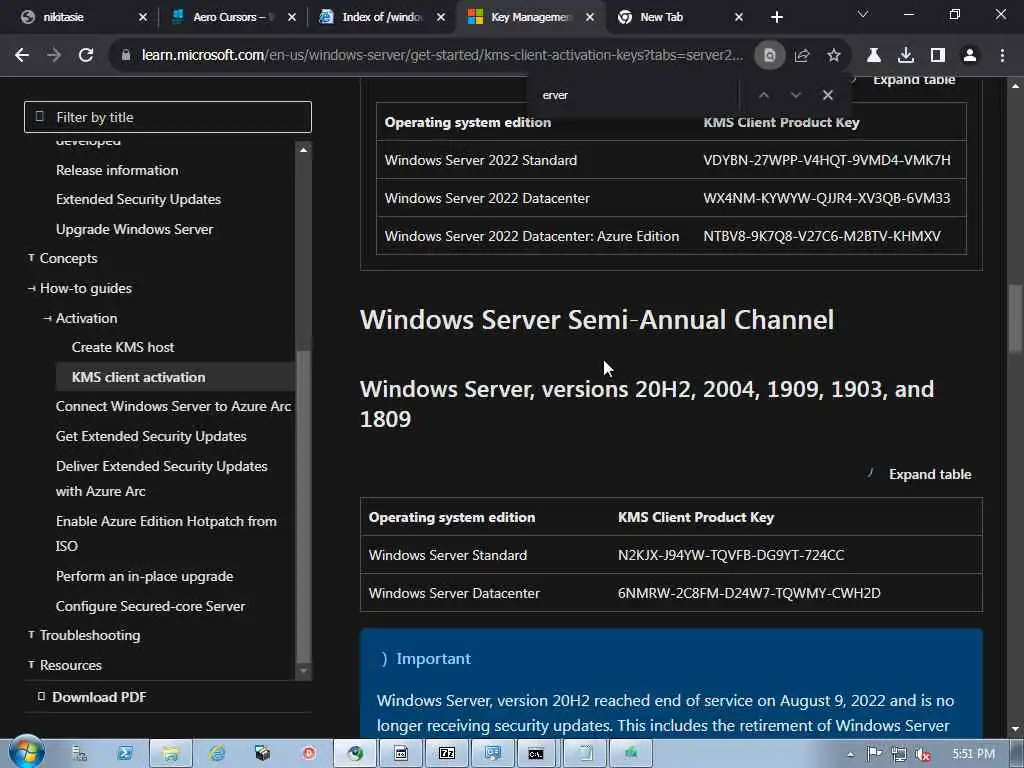This screenshot has height=768, width=1024.
Task: Reload the current page
Action: (86, 56)
